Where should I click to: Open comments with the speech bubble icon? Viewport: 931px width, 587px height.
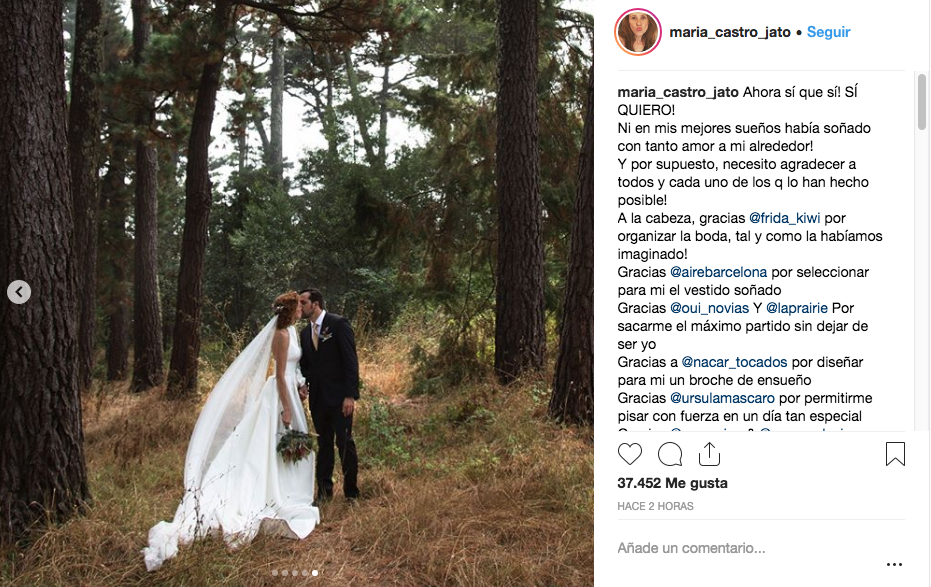click(670, 455)
